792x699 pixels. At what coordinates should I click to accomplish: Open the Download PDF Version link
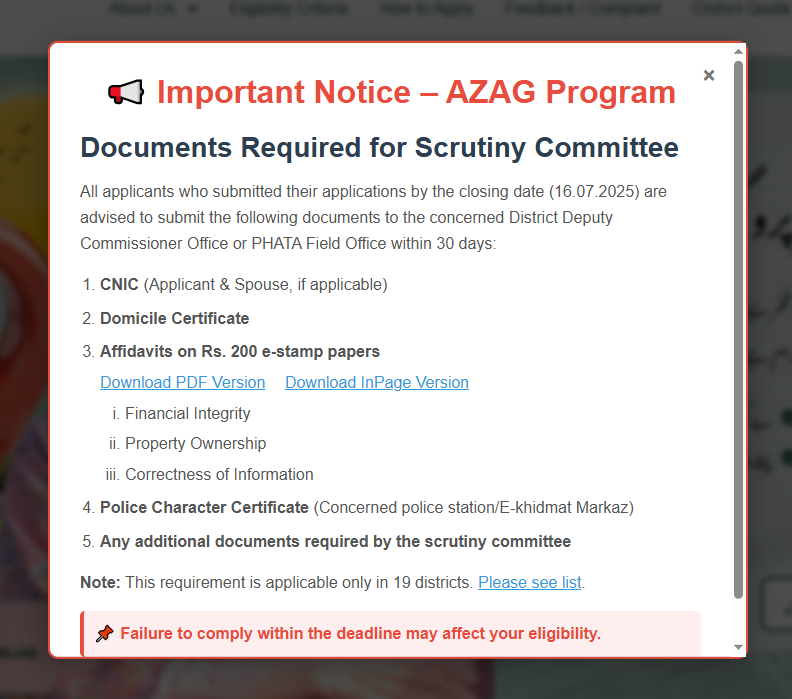tap(183, 382)
